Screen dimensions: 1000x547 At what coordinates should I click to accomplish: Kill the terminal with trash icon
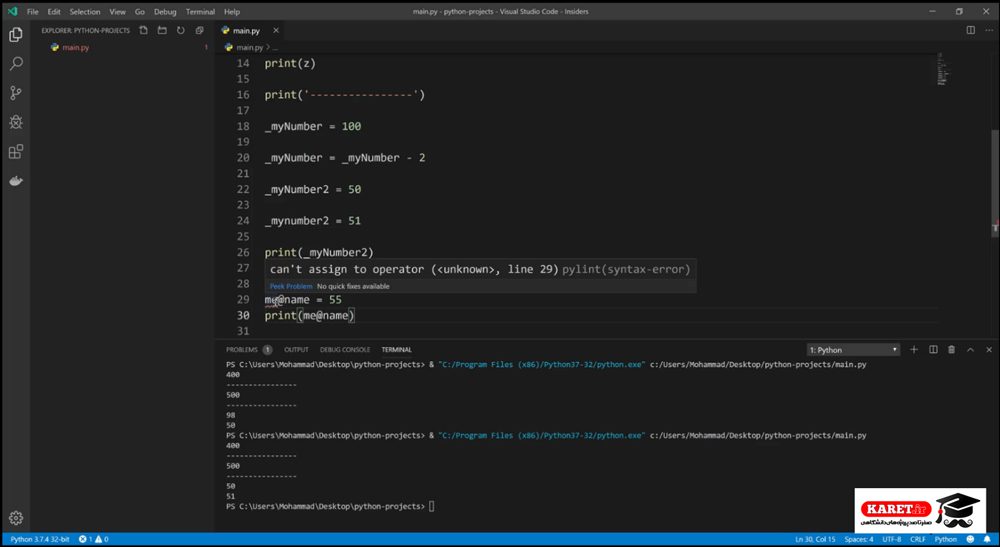(x=952, y=349)
